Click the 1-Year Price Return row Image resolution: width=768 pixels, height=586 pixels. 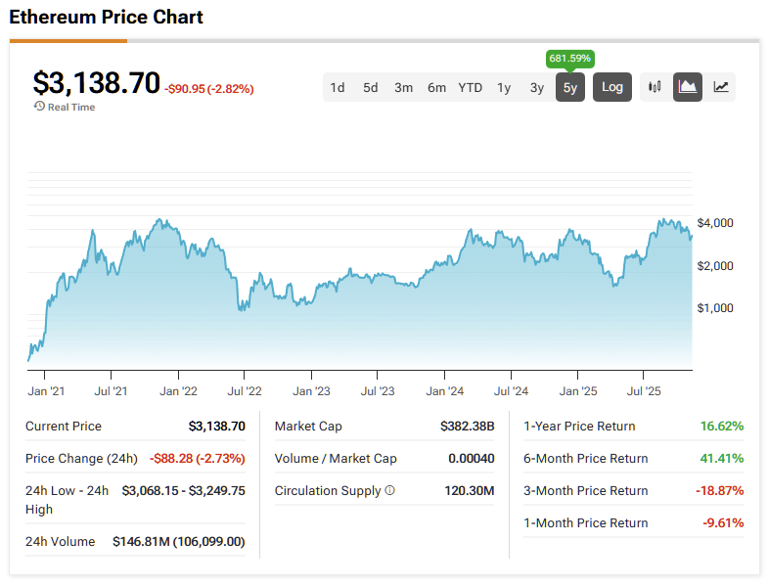pos(632,426)
